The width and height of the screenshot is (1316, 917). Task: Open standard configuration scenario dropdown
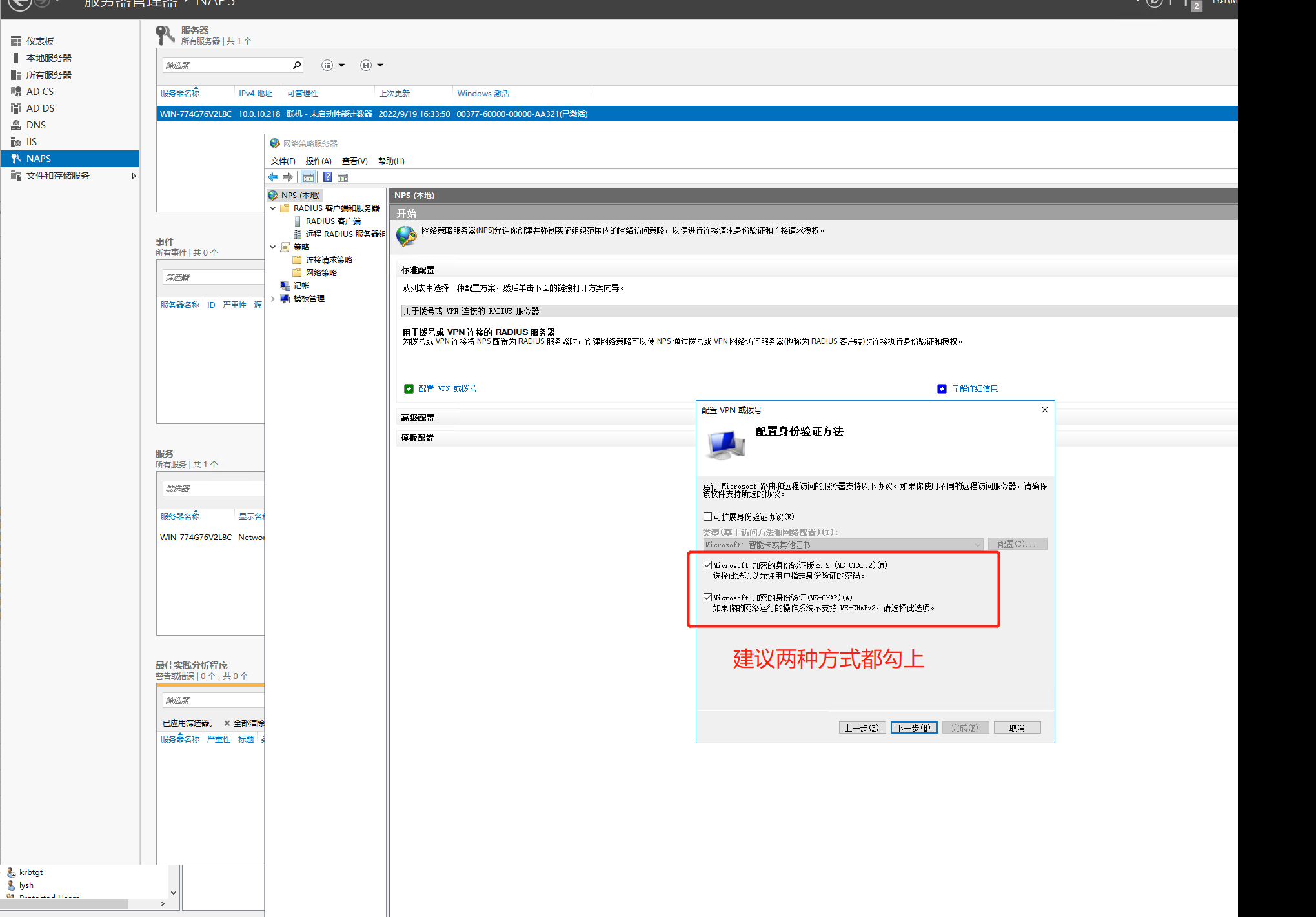(819, 311)
